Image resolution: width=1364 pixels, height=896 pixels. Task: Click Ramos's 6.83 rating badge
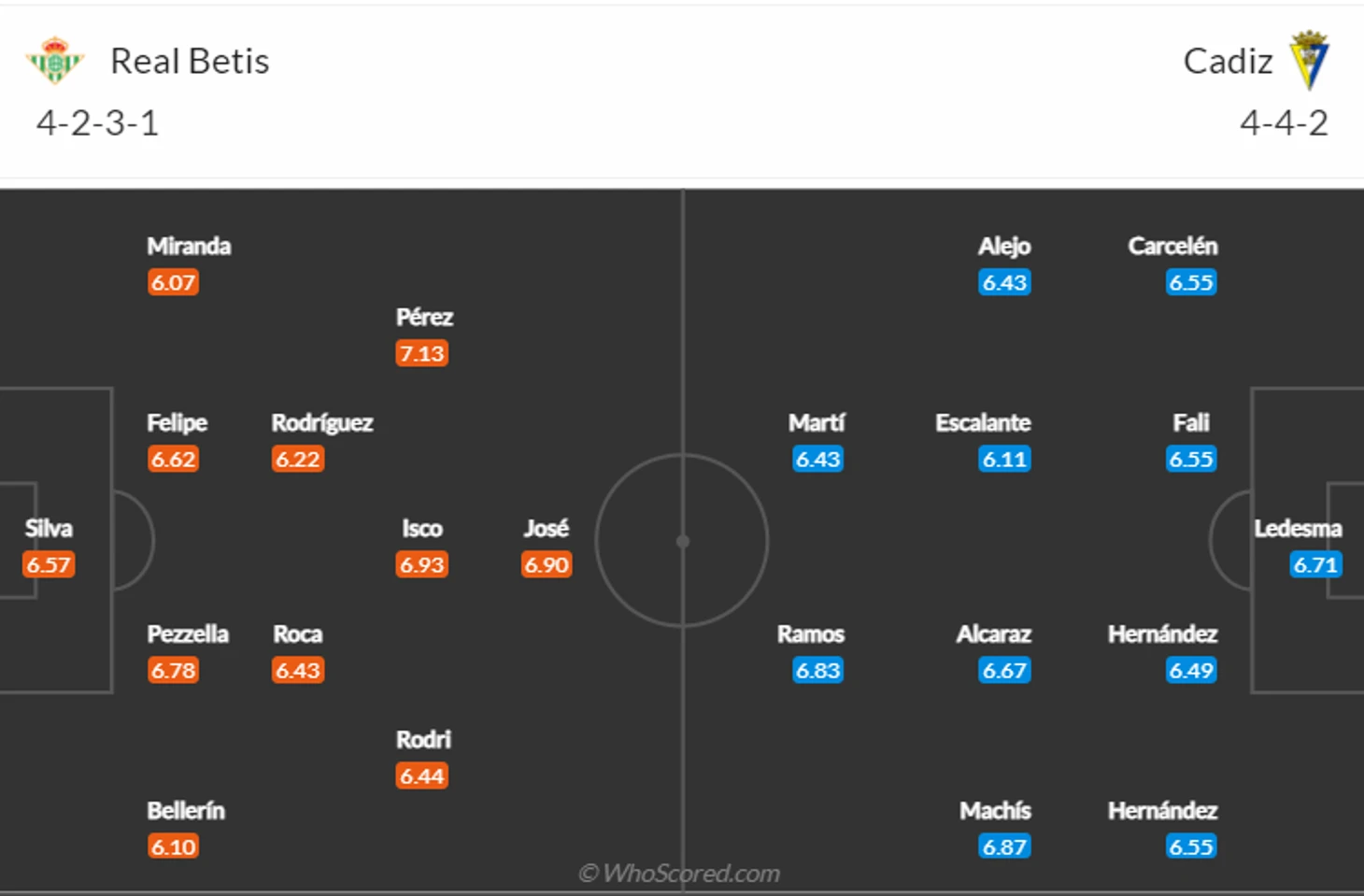[817, 670]
